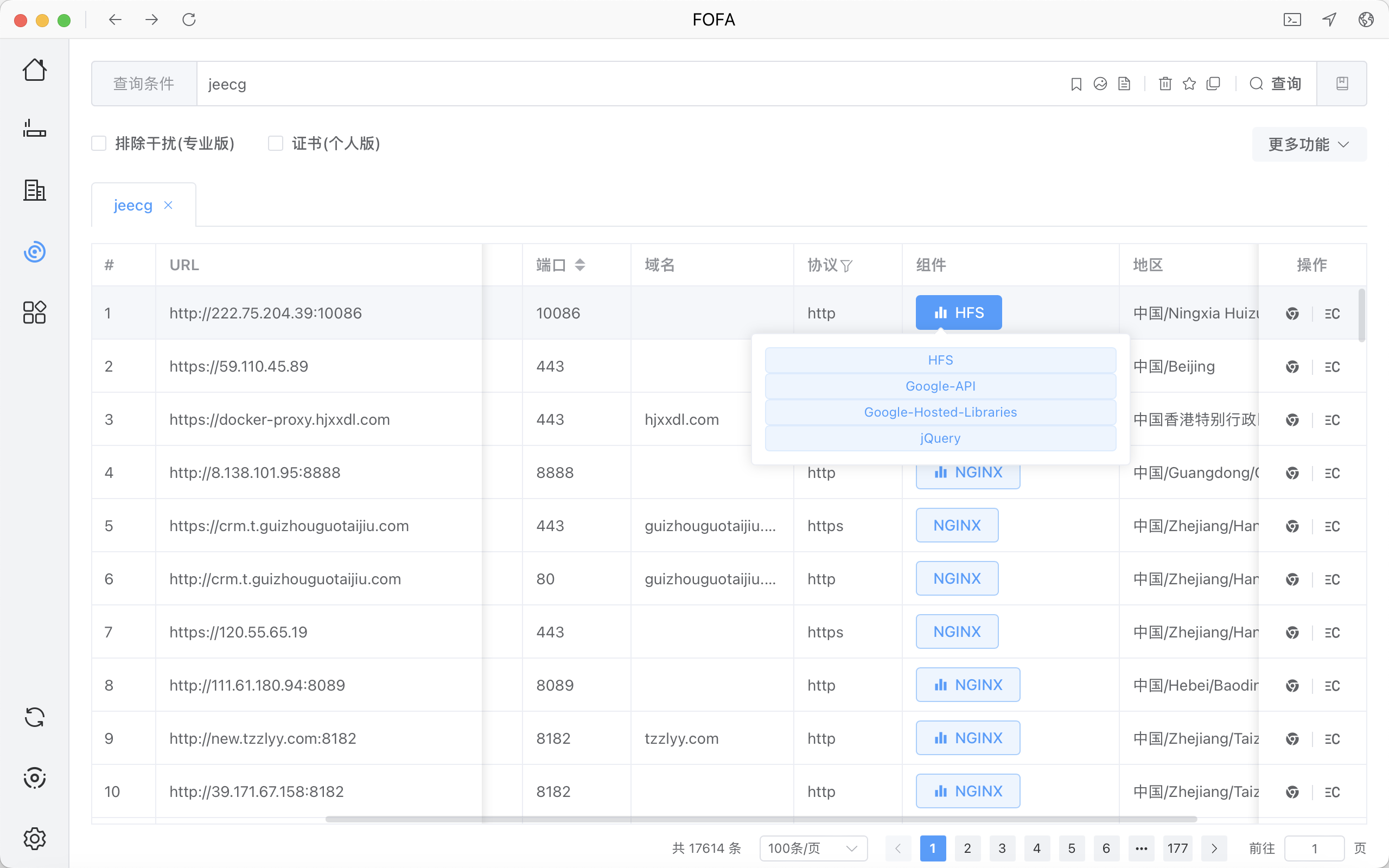Click the trash icon in query bar

point(1164,84)
